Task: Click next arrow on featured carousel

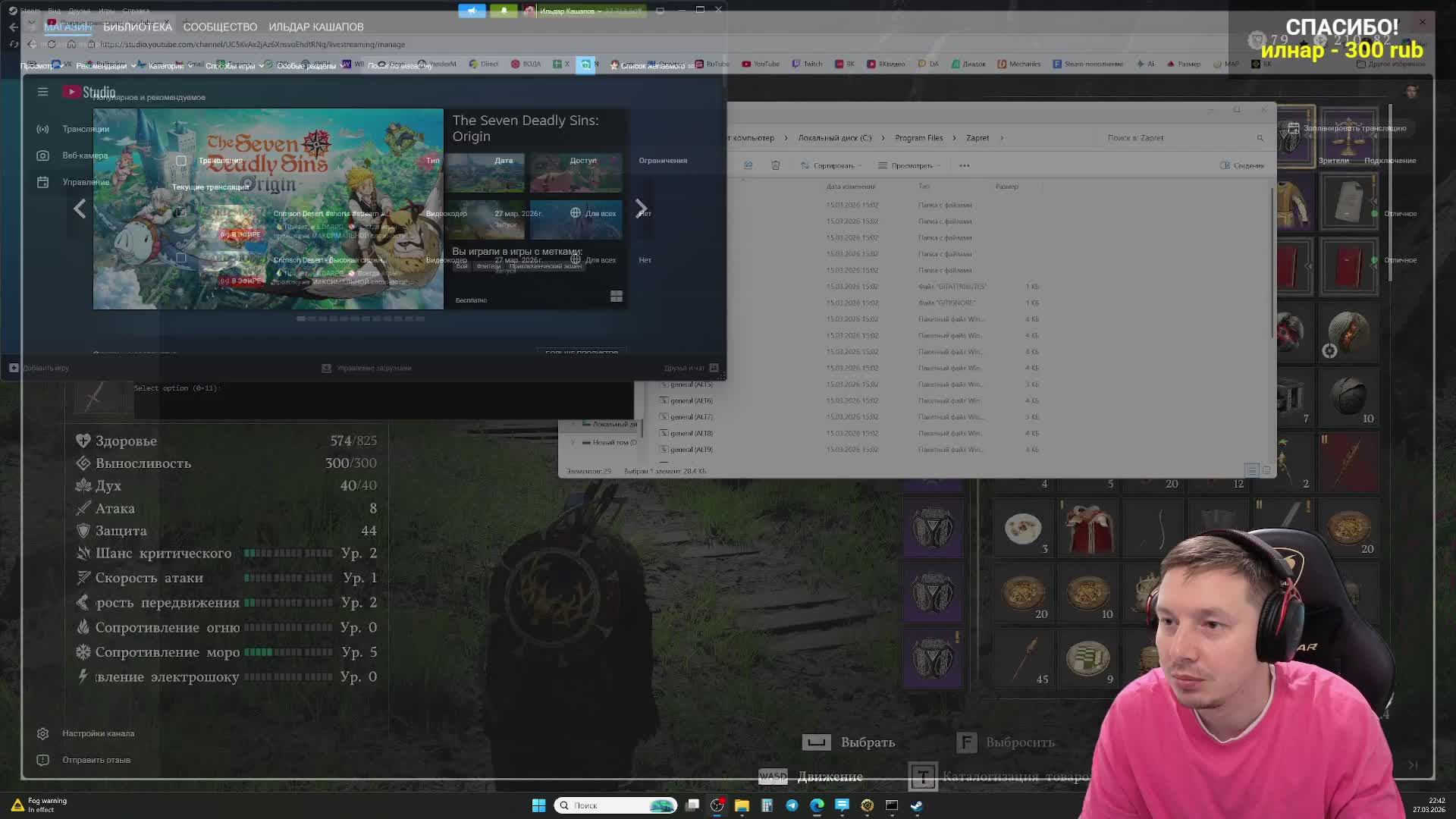Action: coord(641,209)
